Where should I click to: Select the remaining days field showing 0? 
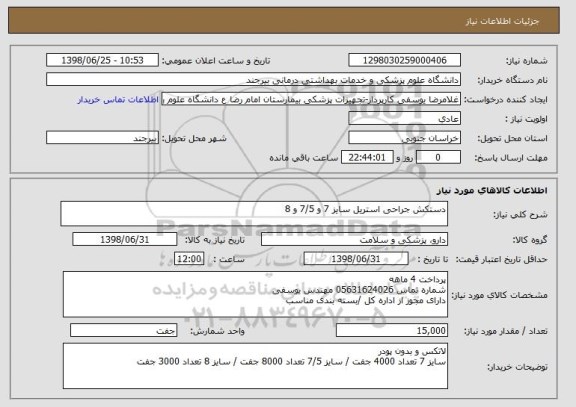pyautogui.click(x=438, y=158)
